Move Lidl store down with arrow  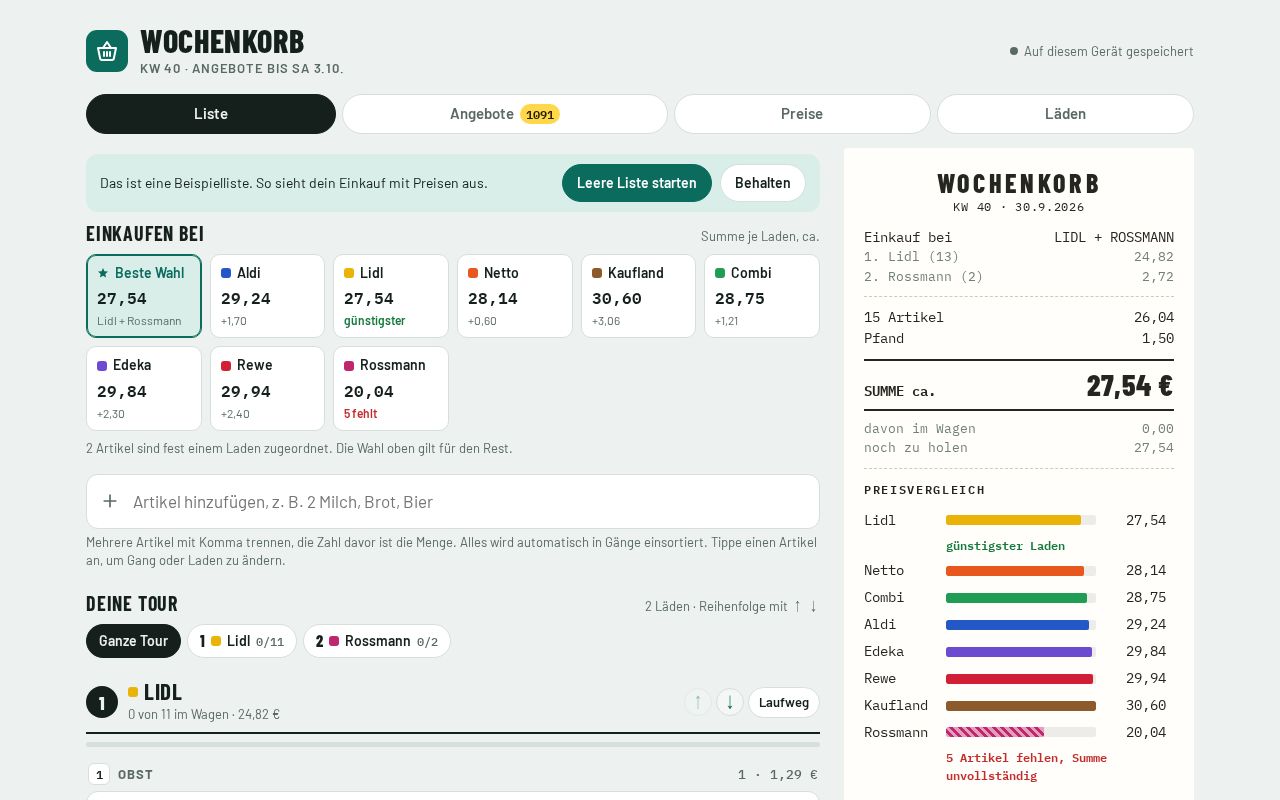tap(730, 702)
